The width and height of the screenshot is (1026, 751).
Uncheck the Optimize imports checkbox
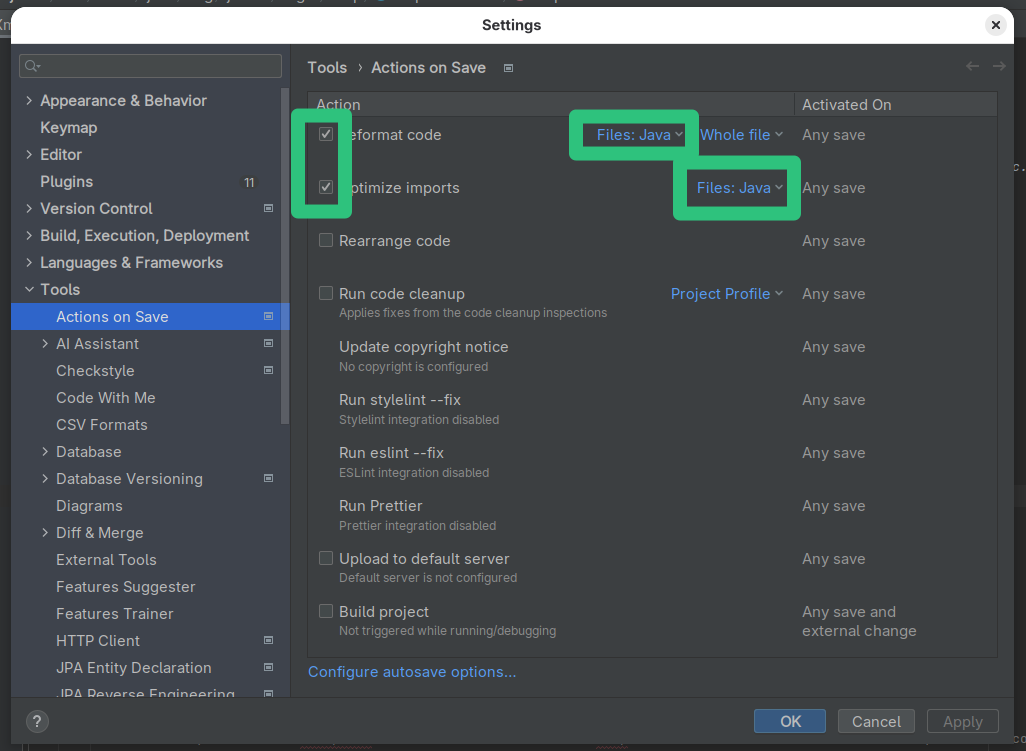326,187
